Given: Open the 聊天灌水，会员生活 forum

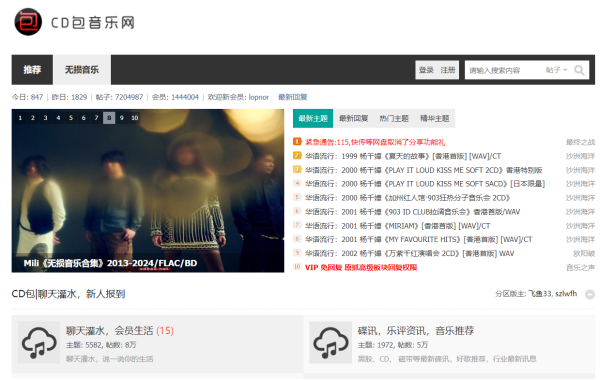Looking at the screenshot, I should [110, 331].
